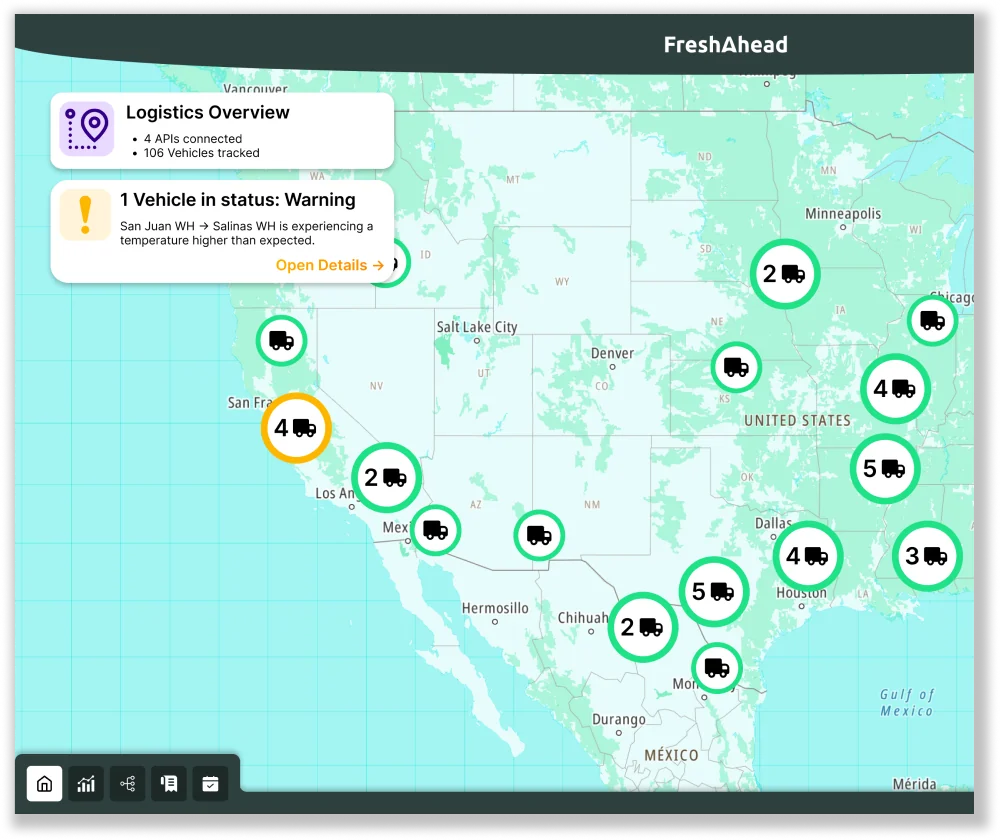
Task: Click the network connections icon in toolbar
Action: tap(127, 784)
